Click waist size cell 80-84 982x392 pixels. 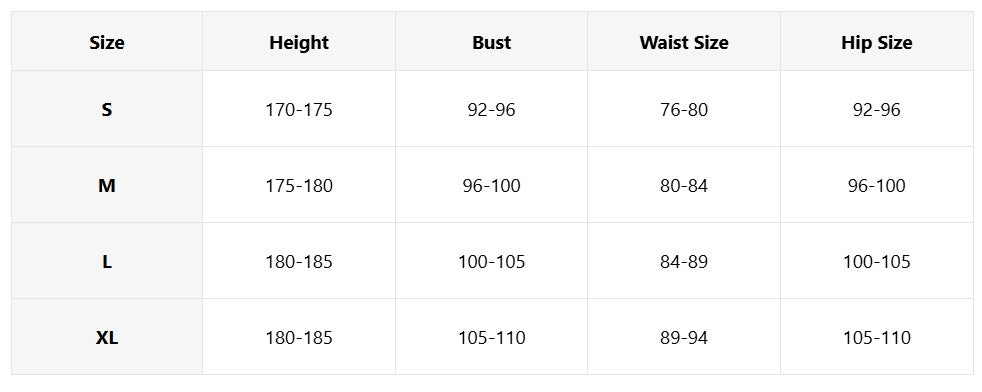[x=684, y=185]
